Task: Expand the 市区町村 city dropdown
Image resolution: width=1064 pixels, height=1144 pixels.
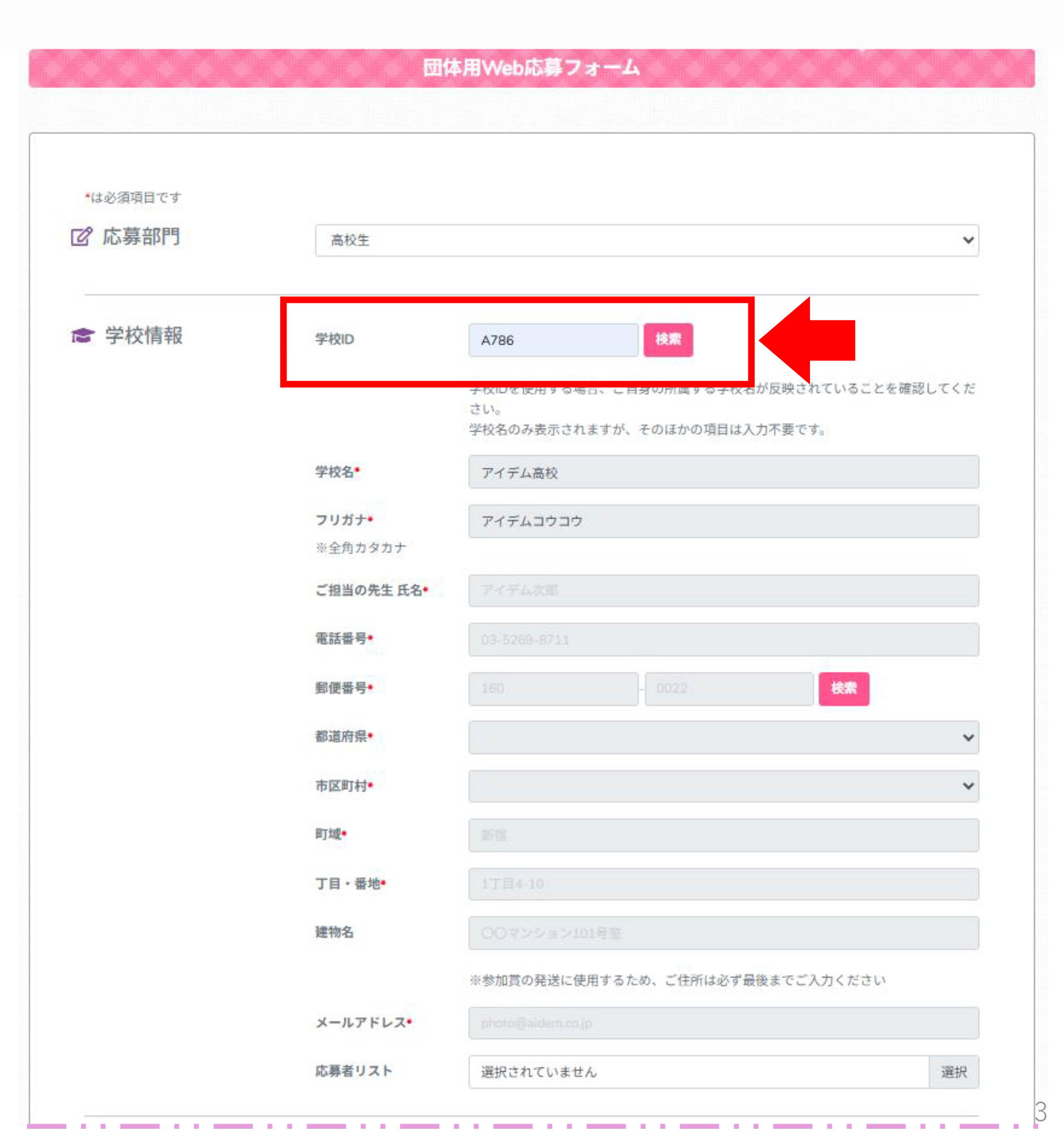Action: click(x=723, y=786)
